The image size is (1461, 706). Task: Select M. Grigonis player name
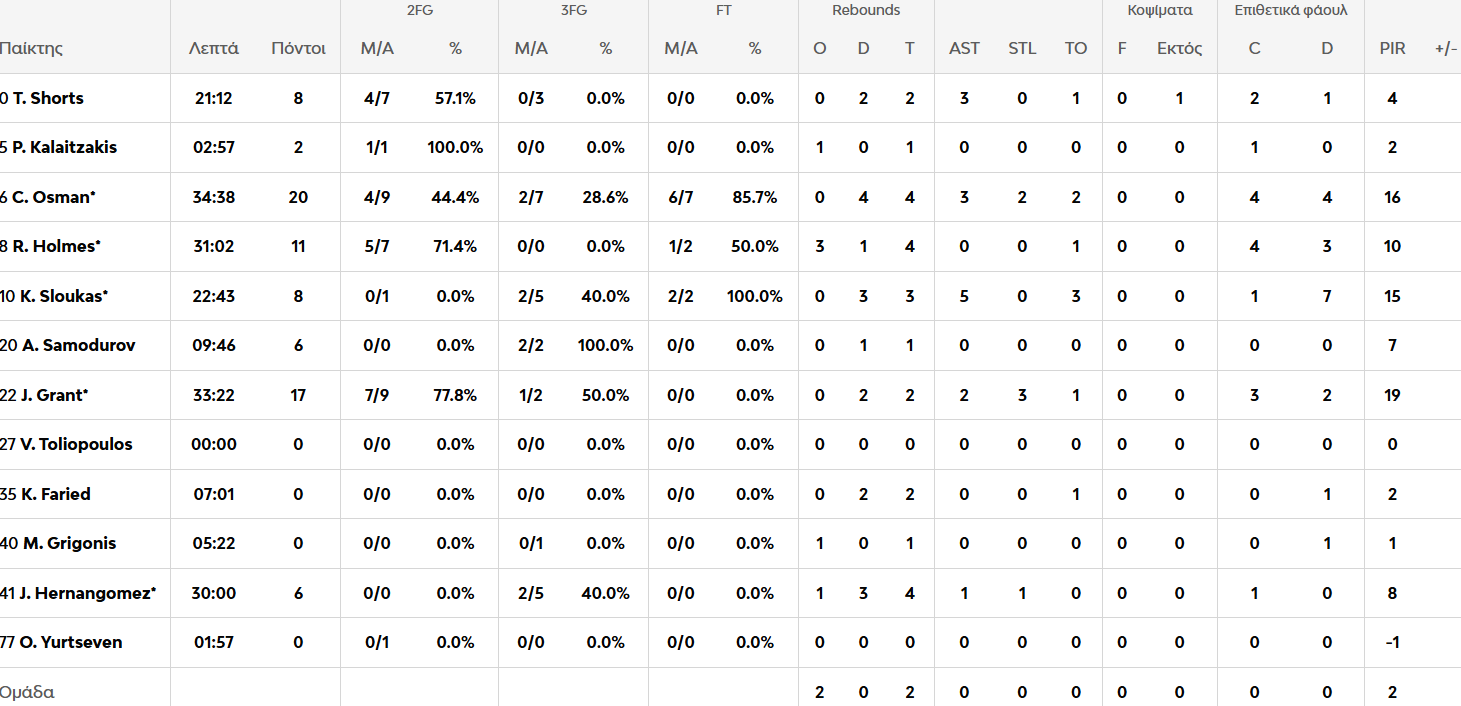(x=69, y=543)
